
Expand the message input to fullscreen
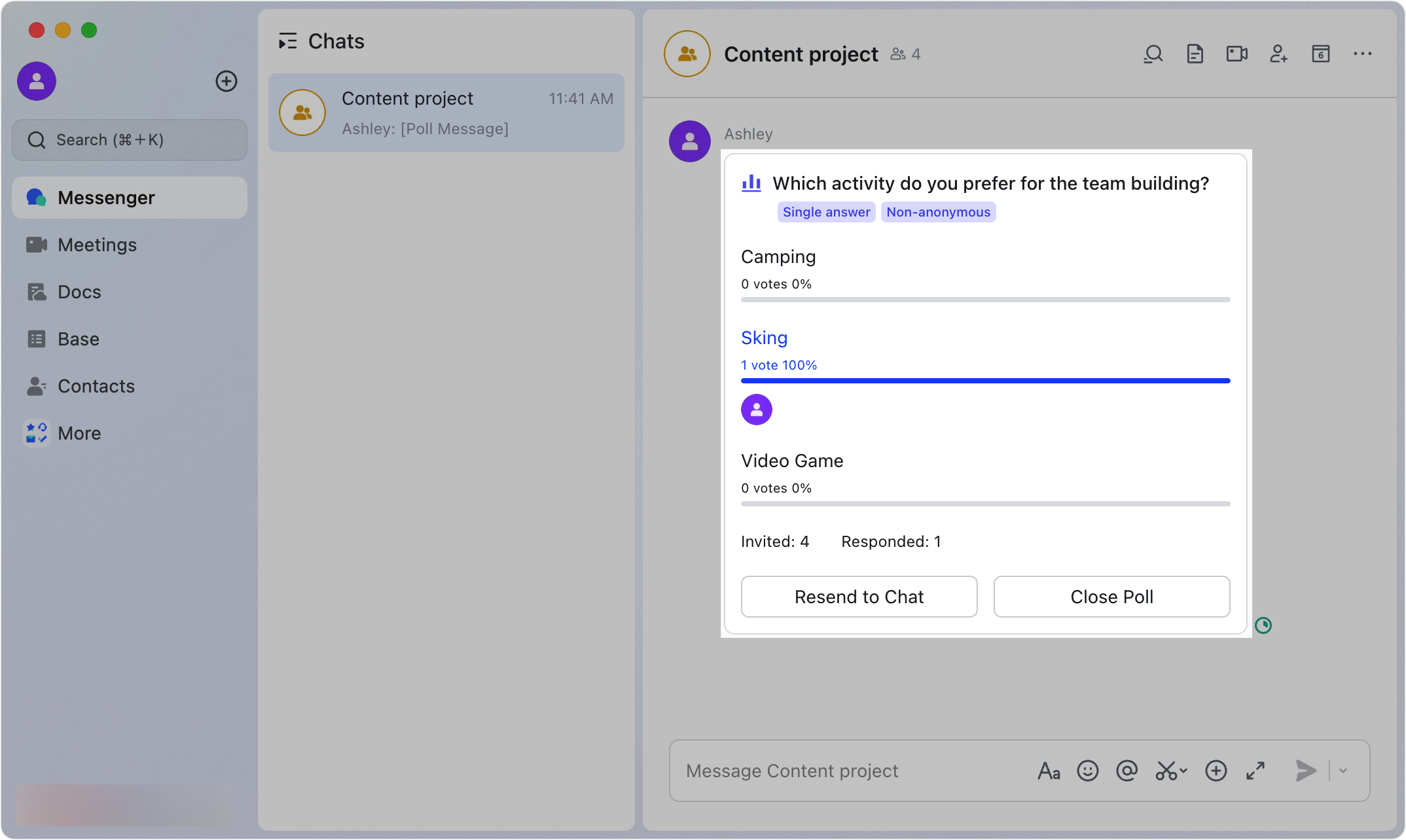pos(1255,771)
